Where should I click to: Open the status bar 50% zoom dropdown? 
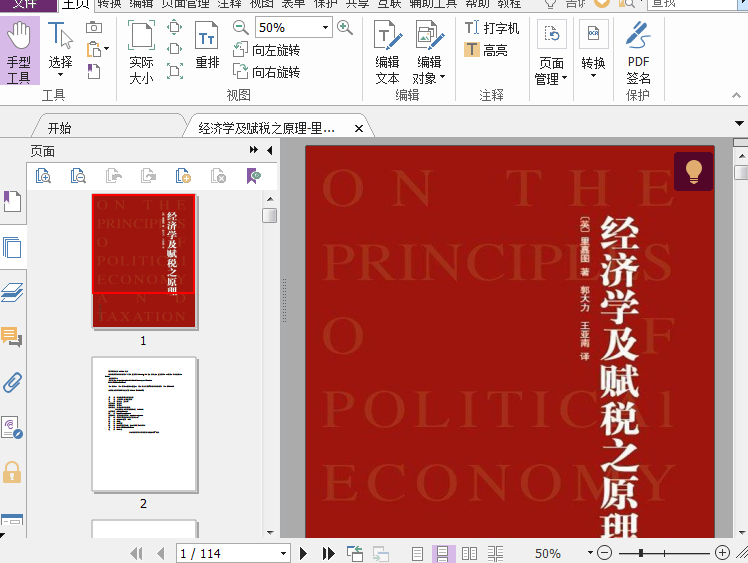590,553
